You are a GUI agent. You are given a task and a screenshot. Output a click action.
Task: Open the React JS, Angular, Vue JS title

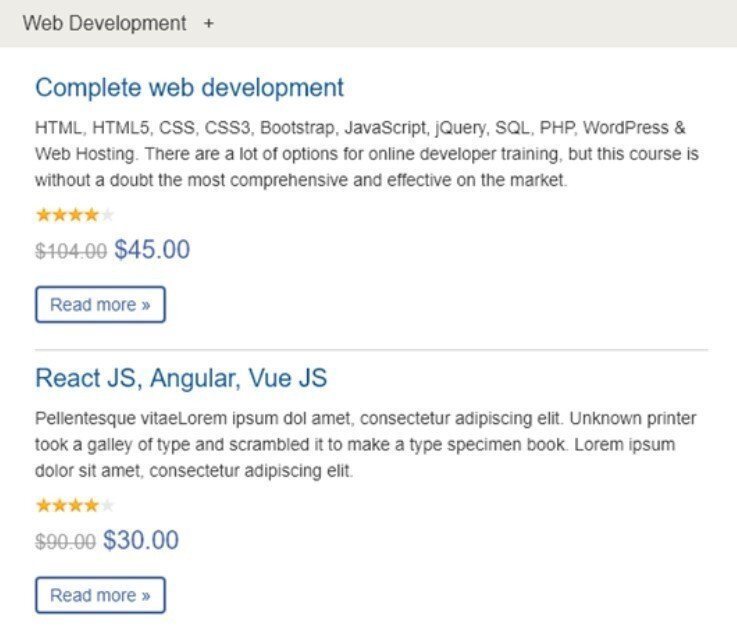[181, 378]
